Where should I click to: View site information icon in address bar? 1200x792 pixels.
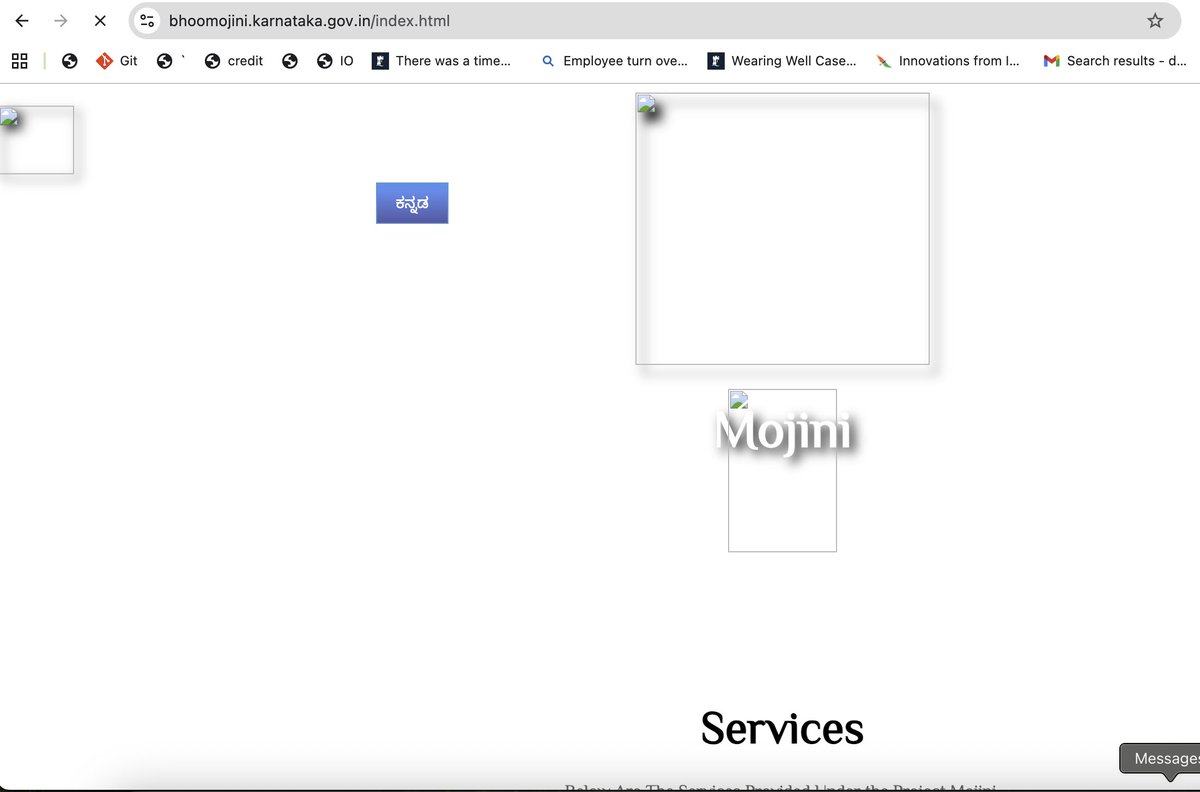pyautogui.click(x=147, y=20)
